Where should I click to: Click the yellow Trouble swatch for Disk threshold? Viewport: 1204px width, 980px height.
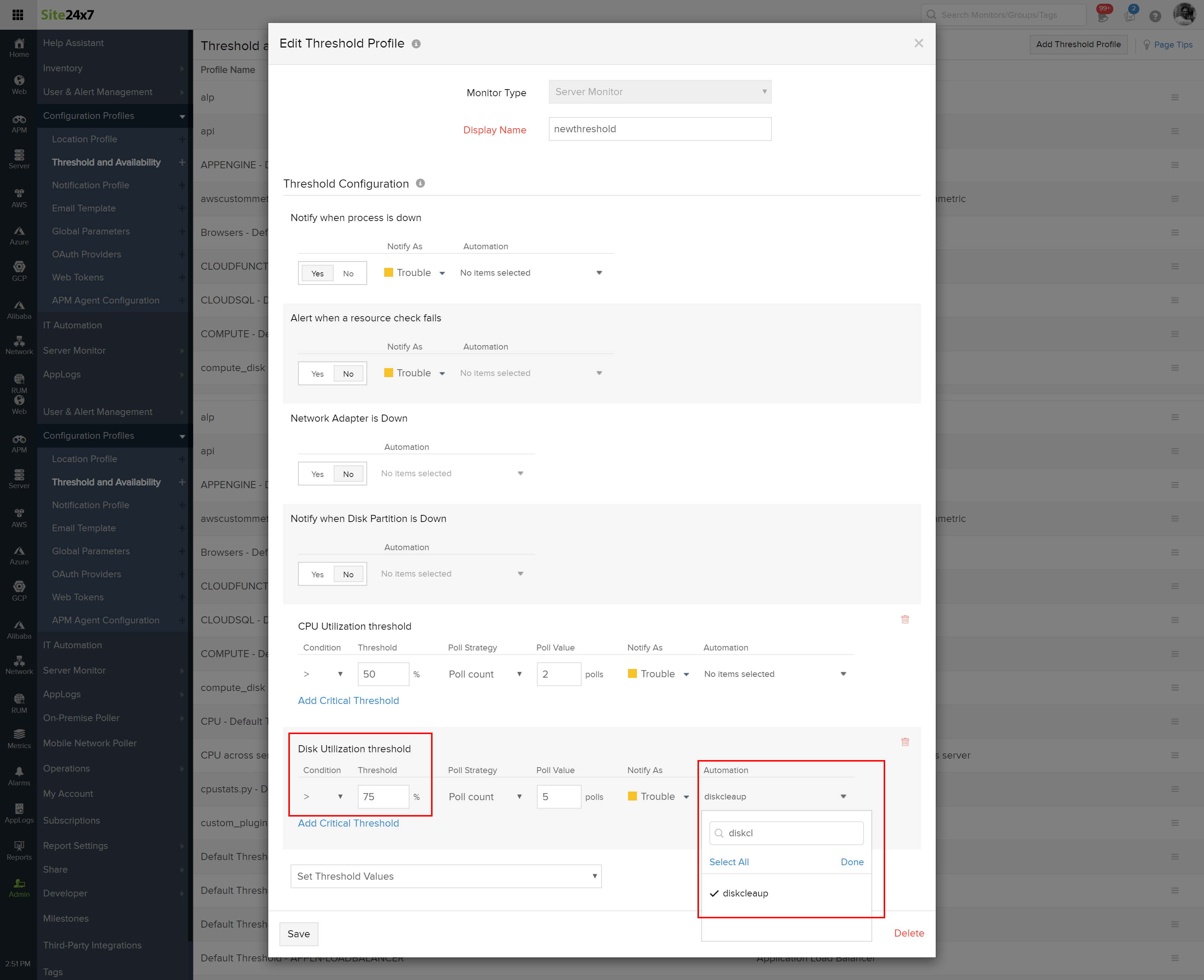[x=632, y=796]
